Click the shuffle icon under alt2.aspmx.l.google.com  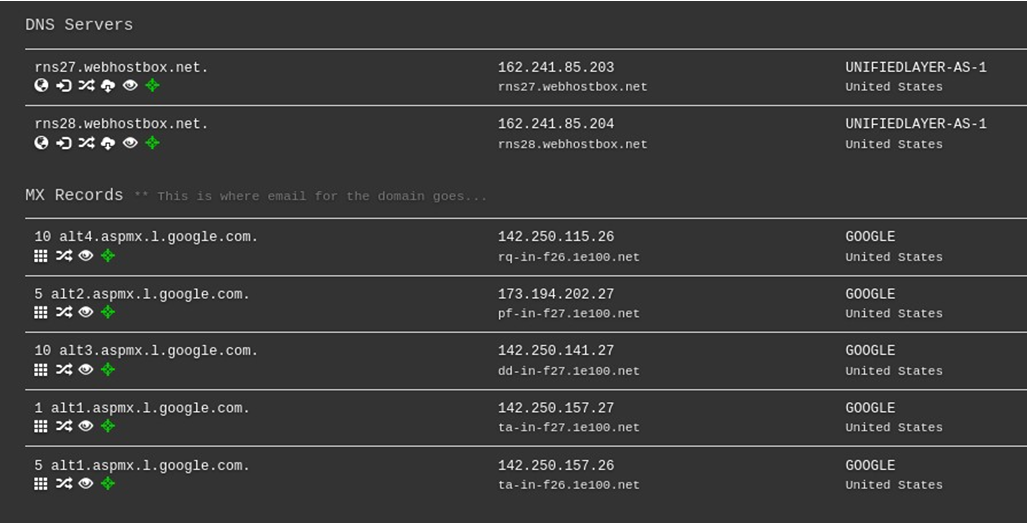[x=64, y=312]
